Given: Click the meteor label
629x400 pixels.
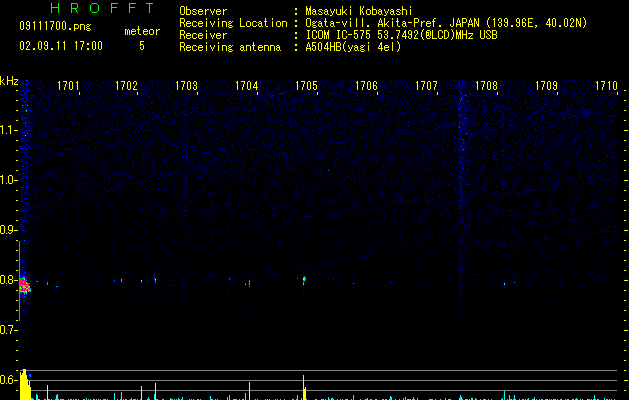Looking at the screenshot, I should 142,31.
